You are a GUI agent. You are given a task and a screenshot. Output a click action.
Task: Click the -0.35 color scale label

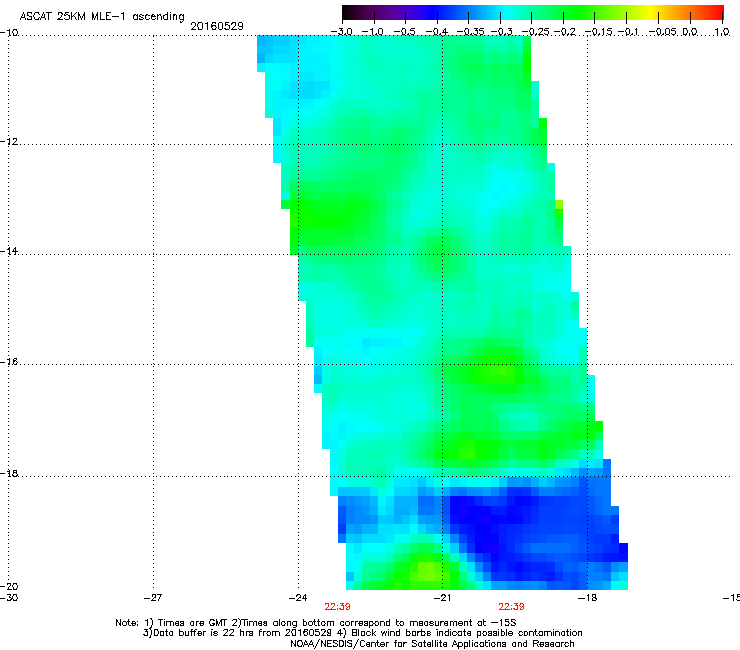[471, 32]
